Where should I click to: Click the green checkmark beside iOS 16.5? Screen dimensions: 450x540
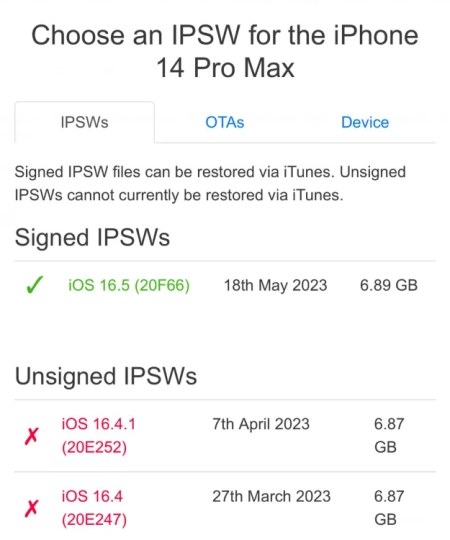coord(35,285)
